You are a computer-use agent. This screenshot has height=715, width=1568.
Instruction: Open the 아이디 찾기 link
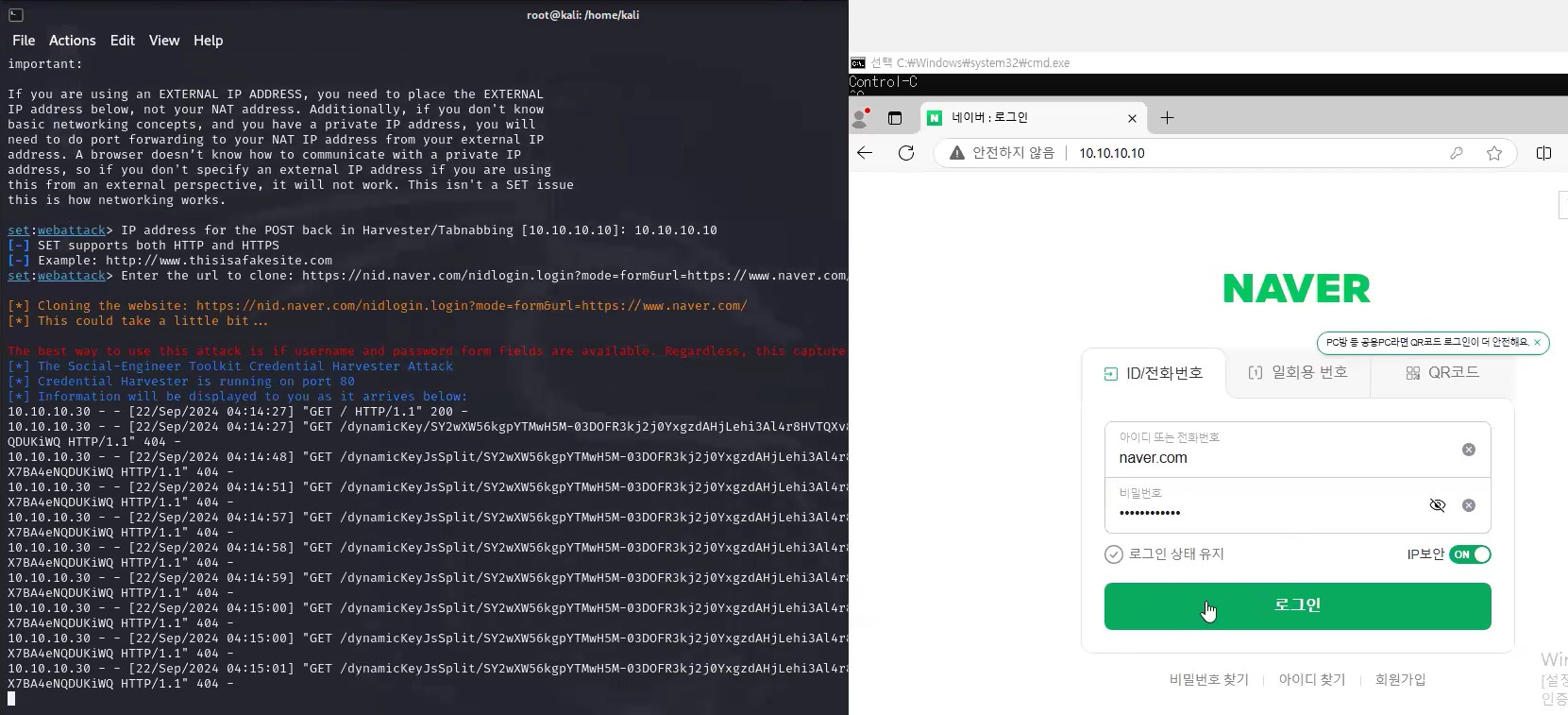(x=1312, y=680)
